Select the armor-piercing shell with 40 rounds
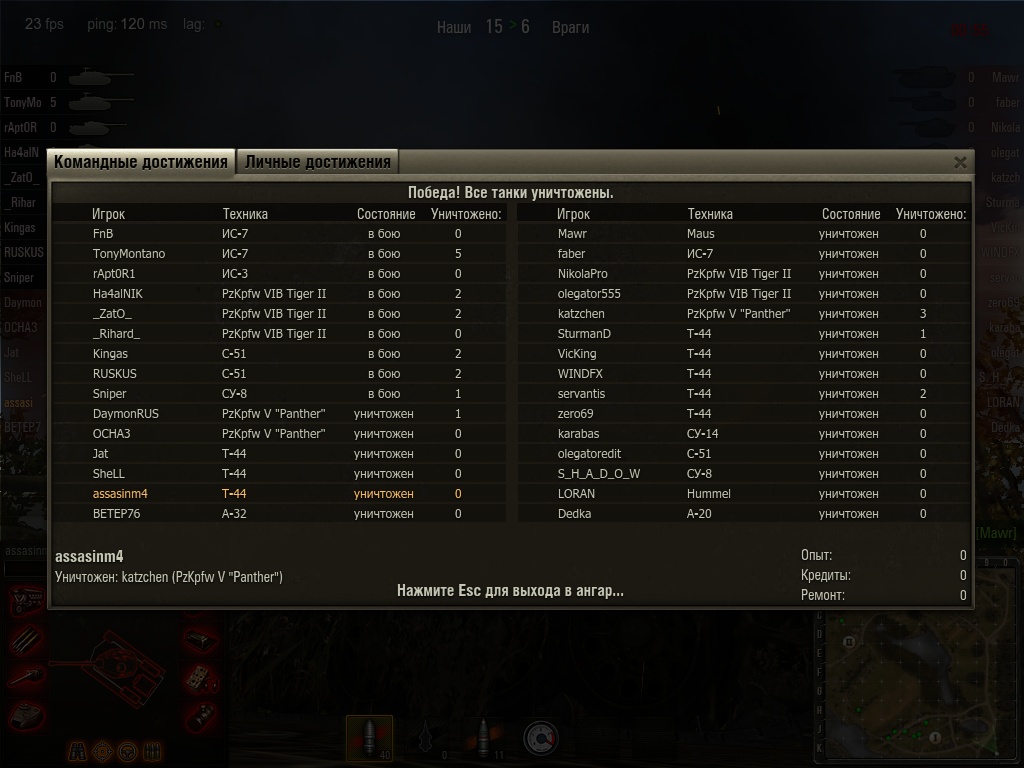Image resolution: width=1024 pixels, height=768 pixels. coord(369,739)
